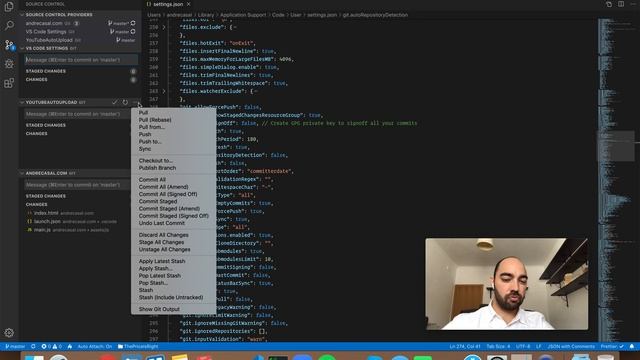Close the settings.json tab

coord(189,4)
